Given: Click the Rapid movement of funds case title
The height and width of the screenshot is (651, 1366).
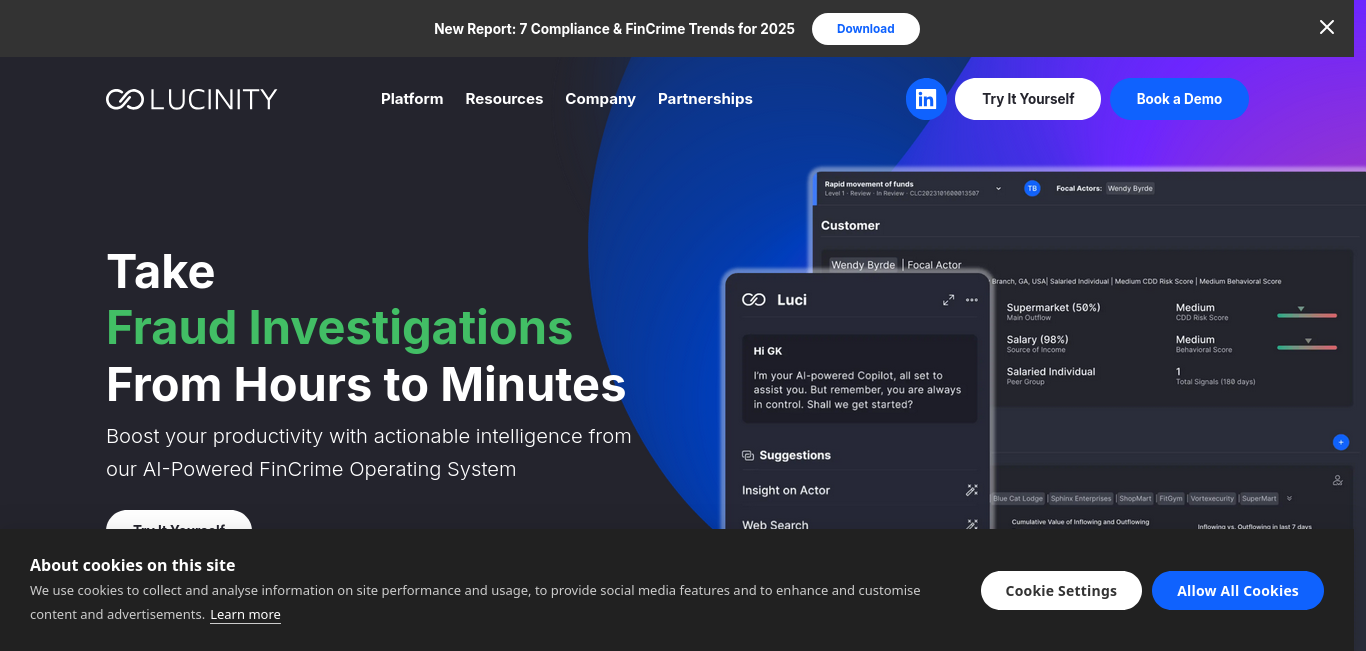Looking at the screenshot, I should (x=869, y=184).
